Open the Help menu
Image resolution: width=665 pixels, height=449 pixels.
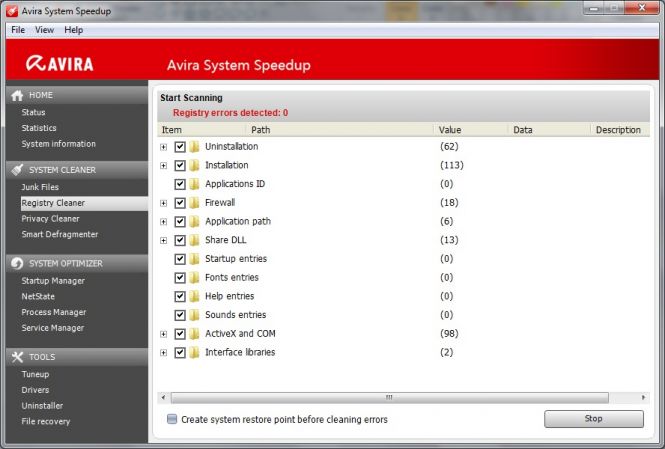click(x=73, y=30)
